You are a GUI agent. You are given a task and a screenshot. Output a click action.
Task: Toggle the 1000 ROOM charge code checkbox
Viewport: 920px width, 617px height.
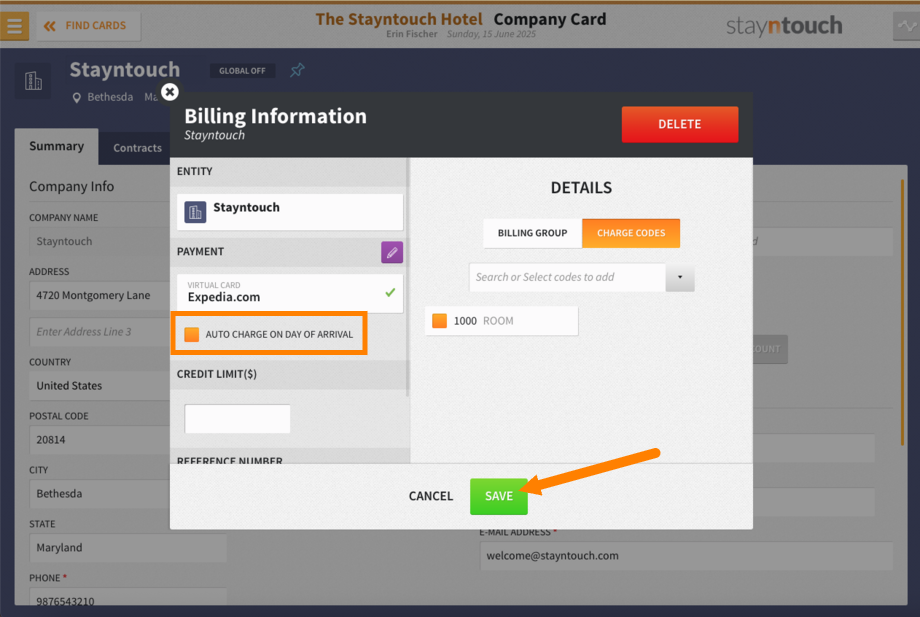pyautogui.click(x=439, y=321)
